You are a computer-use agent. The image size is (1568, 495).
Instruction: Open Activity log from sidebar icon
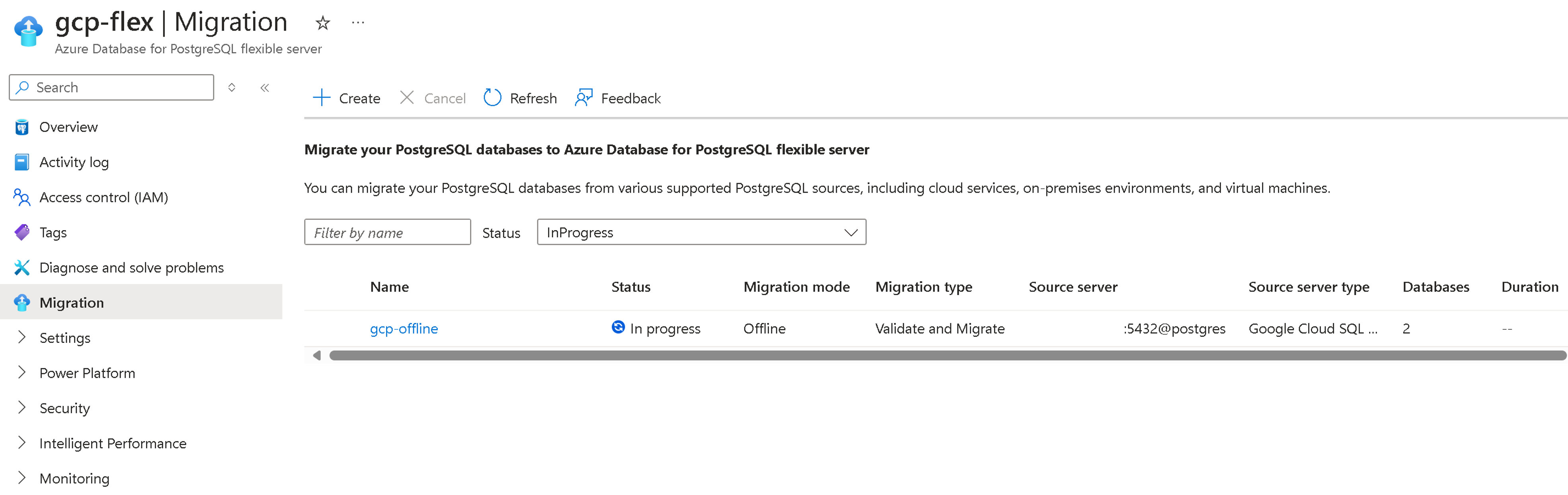pyautogui.click(x=22, y=162)
